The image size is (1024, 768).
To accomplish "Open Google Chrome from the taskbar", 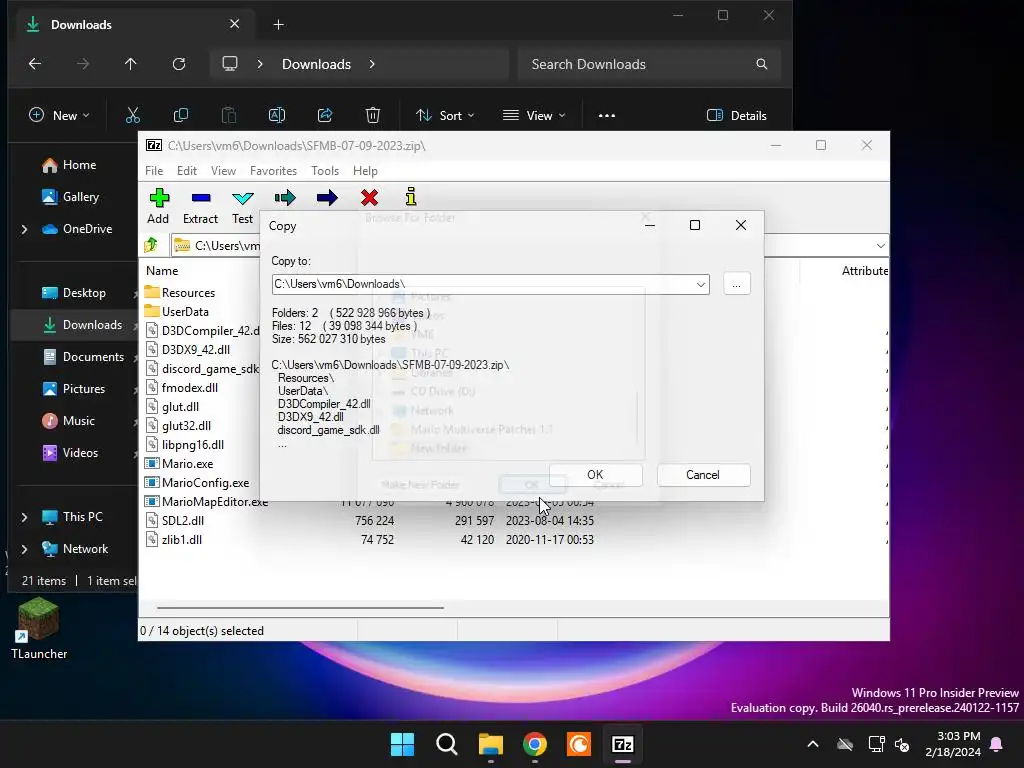I will pyautogui.click(x=535, y=744).
